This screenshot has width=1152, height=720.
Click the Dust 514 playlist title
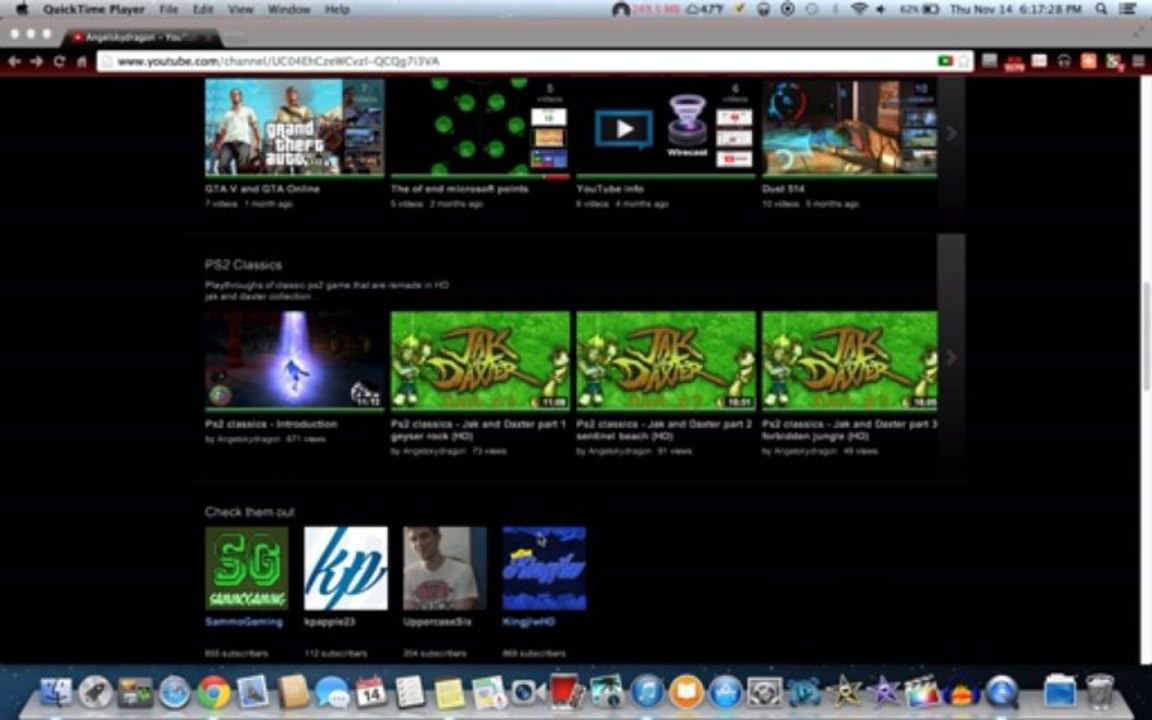click(783, 189)
